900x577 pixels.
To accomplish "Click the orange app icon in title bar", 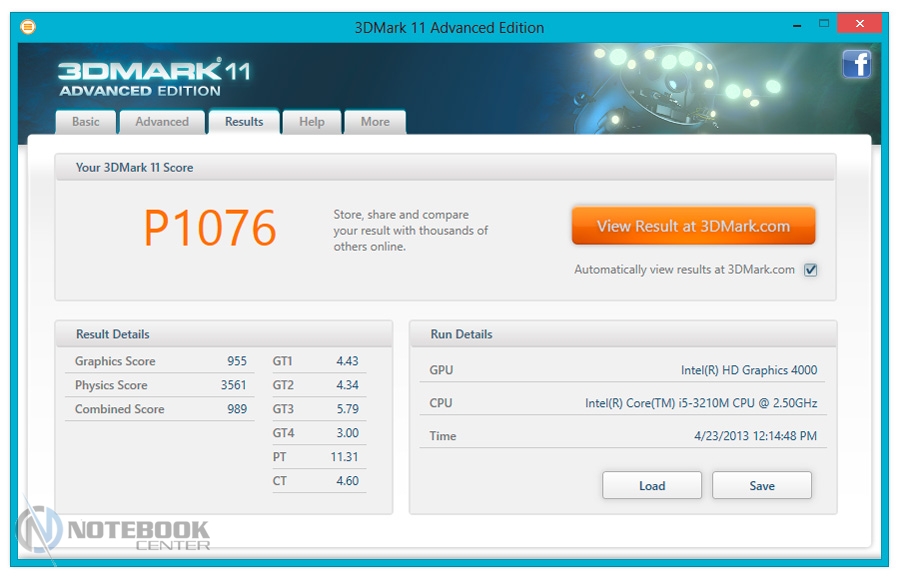I will (x=28, y=27).
